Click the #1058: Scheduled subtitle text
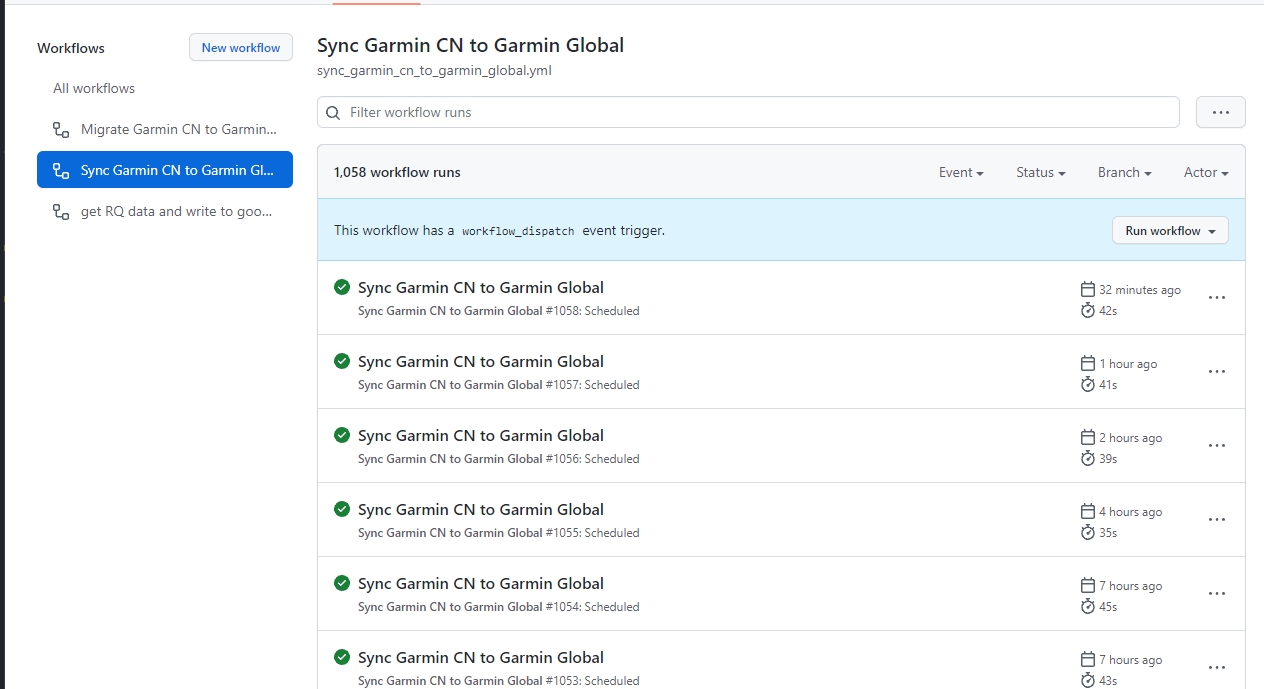The height and width of the screenshot is (689, 1264). click(x=592, y=311)
